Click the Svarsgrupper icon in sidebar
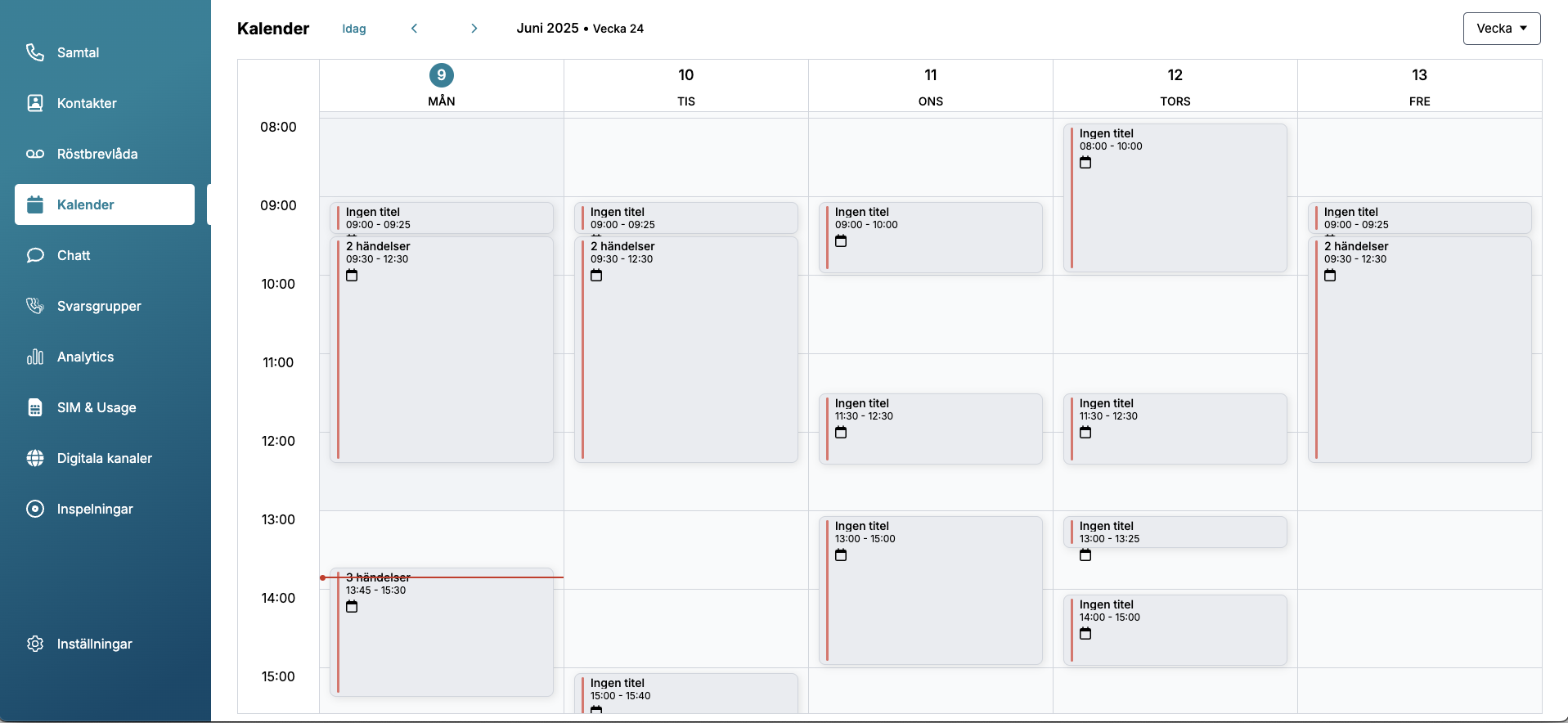1568x723 pixels. pos(34,306)
